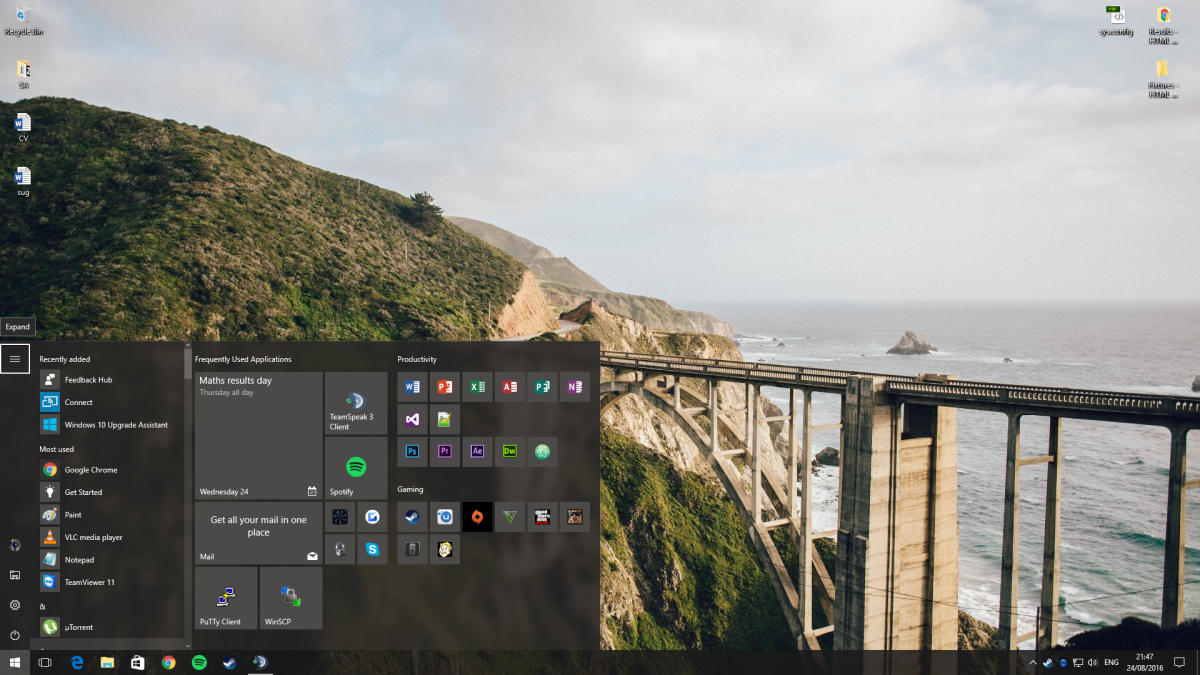Open File Explorer from the taskbar
This screenshot has width=1200, height=675.
(x=107, y=662)
